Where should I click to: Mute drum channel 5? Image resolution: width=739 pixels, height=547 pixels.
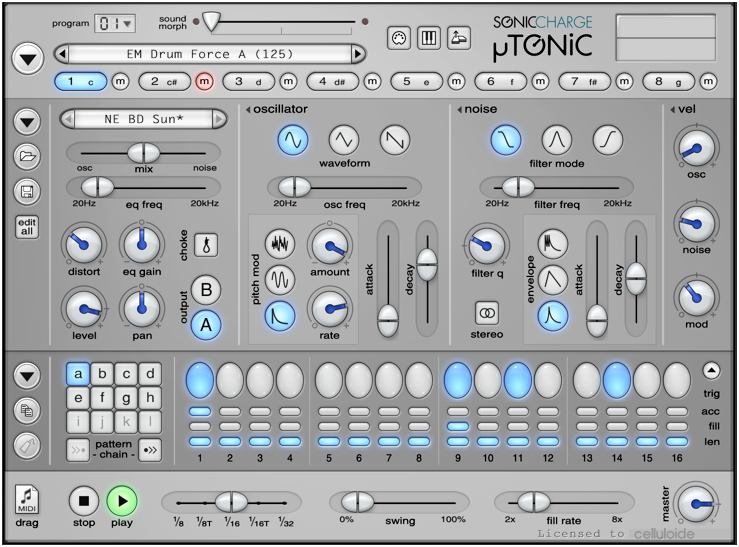(x=456, y=82)
